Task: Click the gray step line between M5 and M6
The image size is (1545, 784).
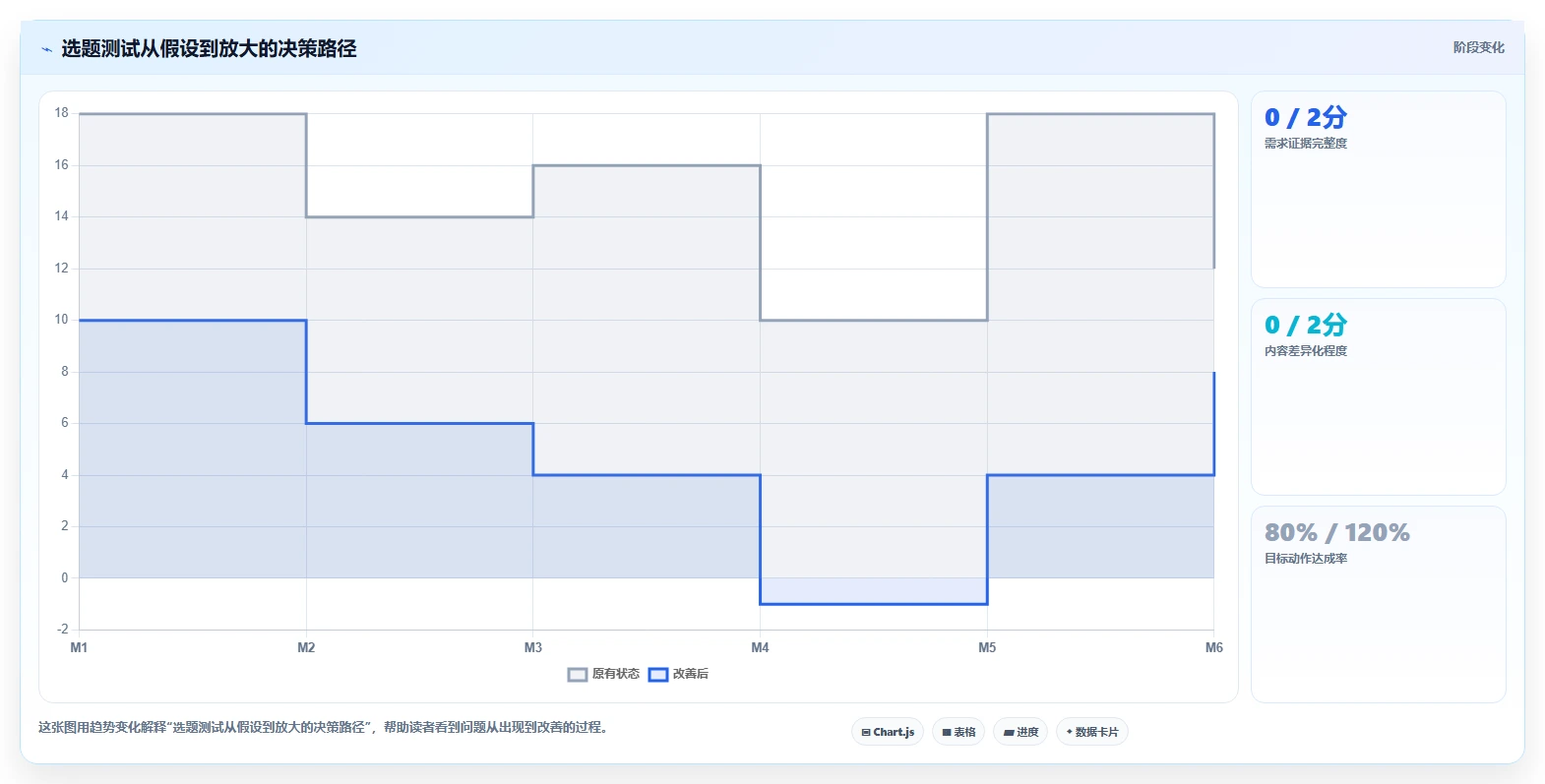Action: coord(1100,114)
